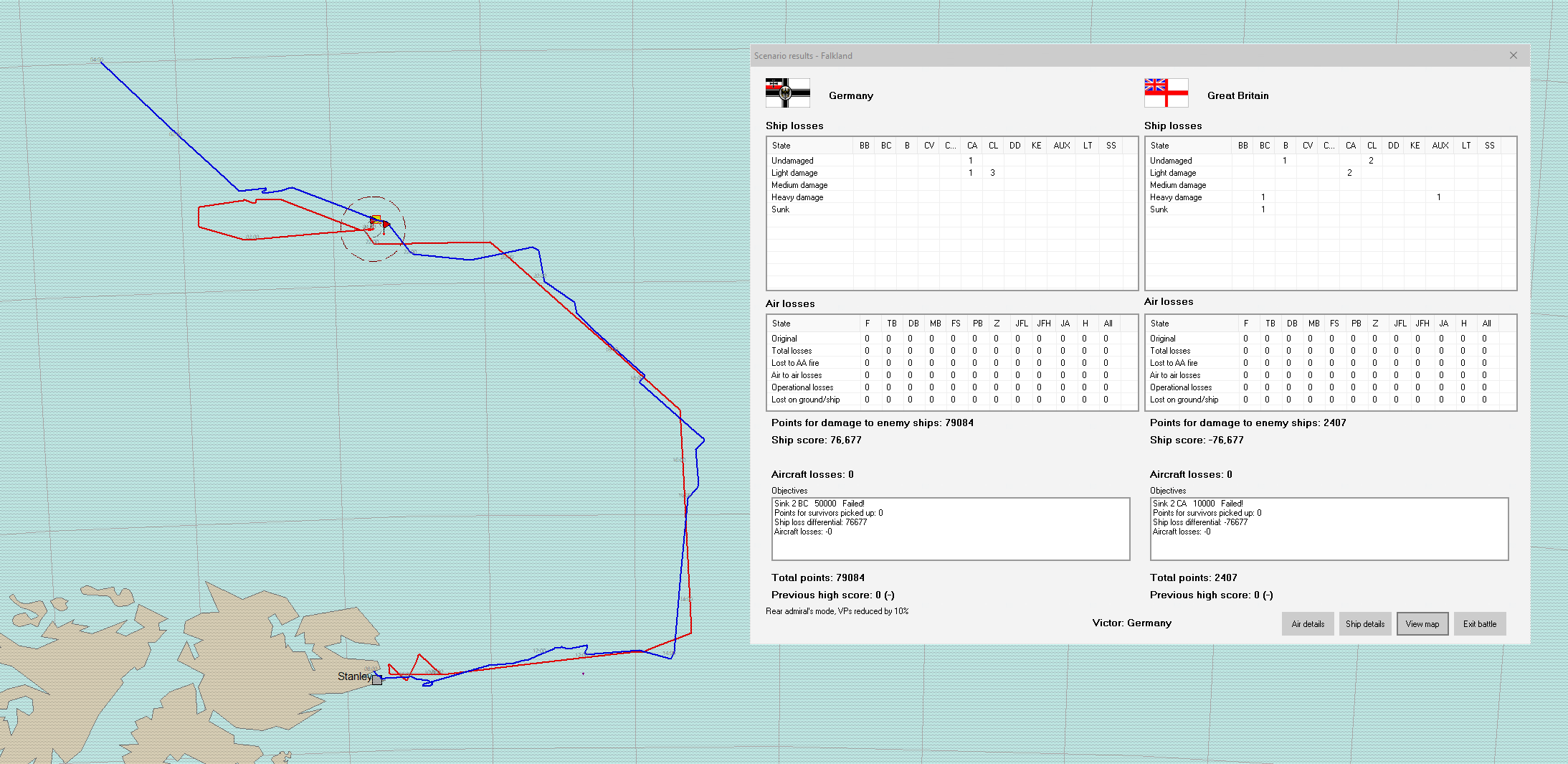The width and height of the screenshot is (1568, 764).
Task: Open the Ship details report
Action: (x=1365, y=624)
